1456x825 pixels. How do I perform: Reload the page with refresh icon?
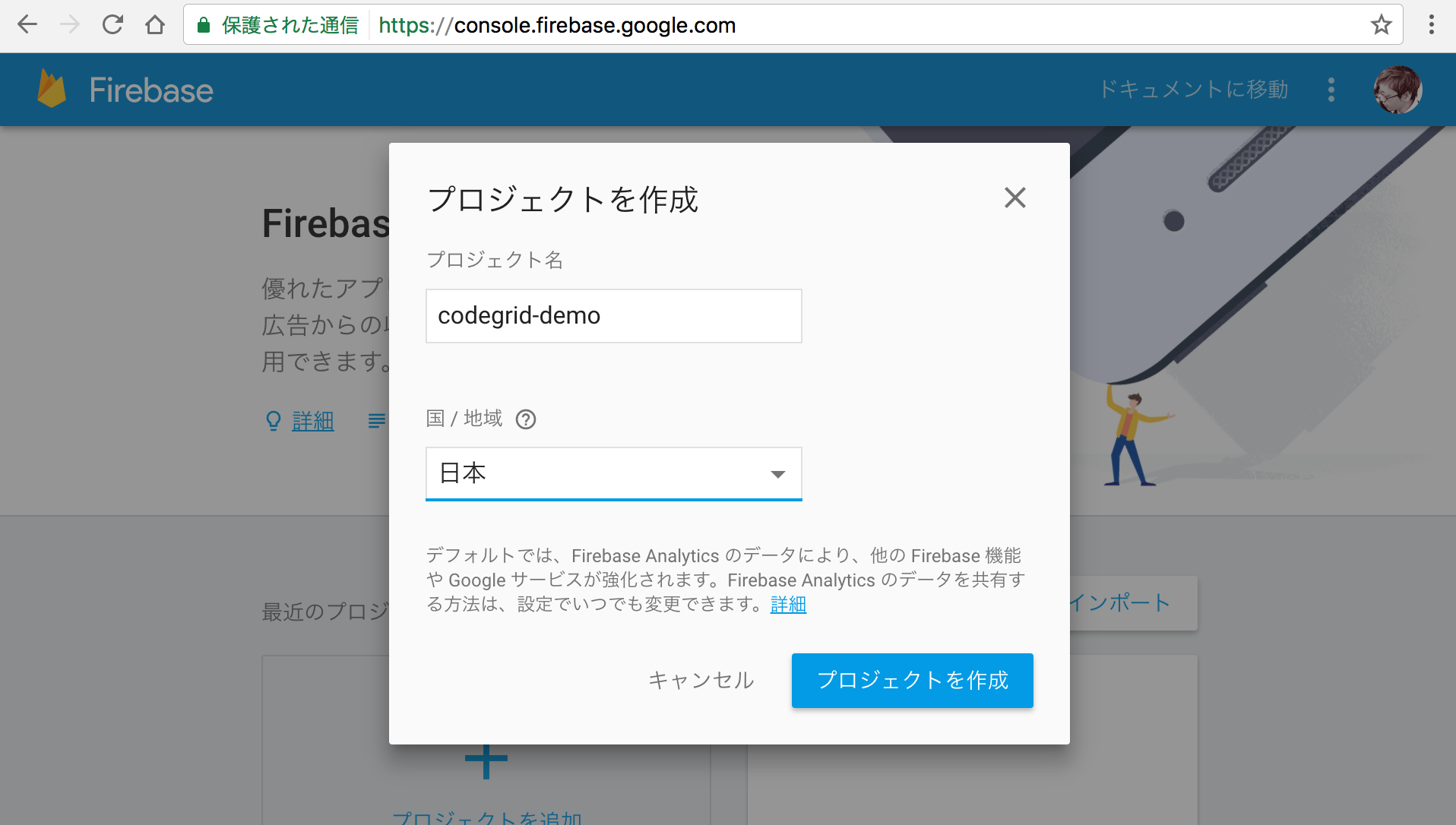click(x=112, y=25)
